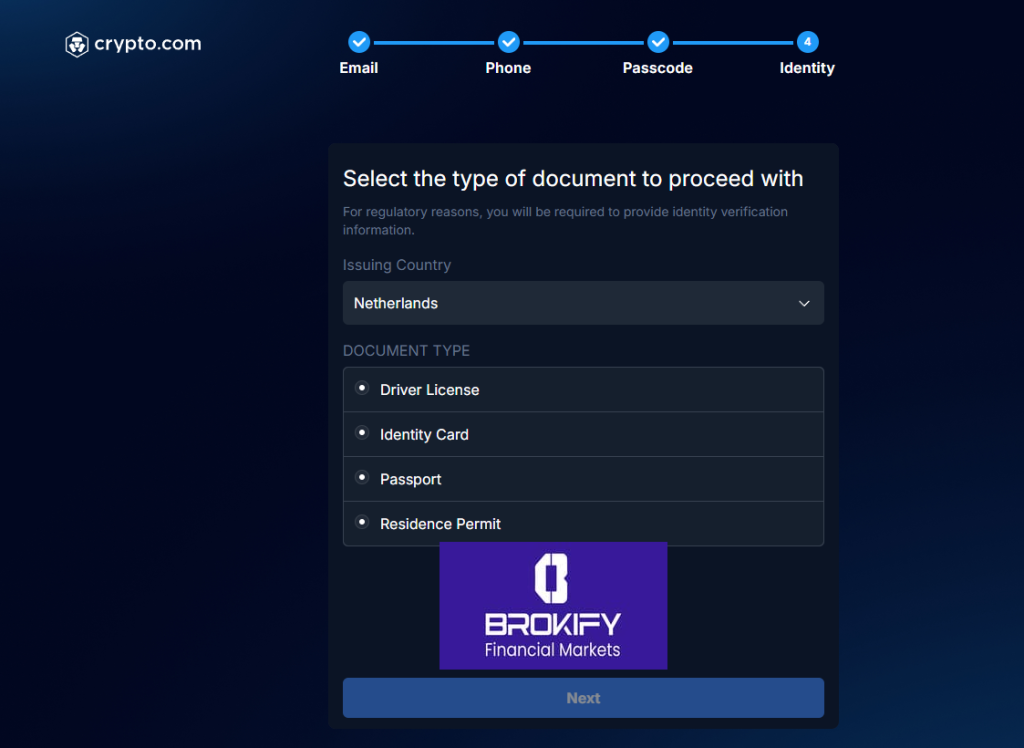This screenshot has height=748, width=1024.
Task: Click the crypto.com wordmark text
Action: [147, 44]
